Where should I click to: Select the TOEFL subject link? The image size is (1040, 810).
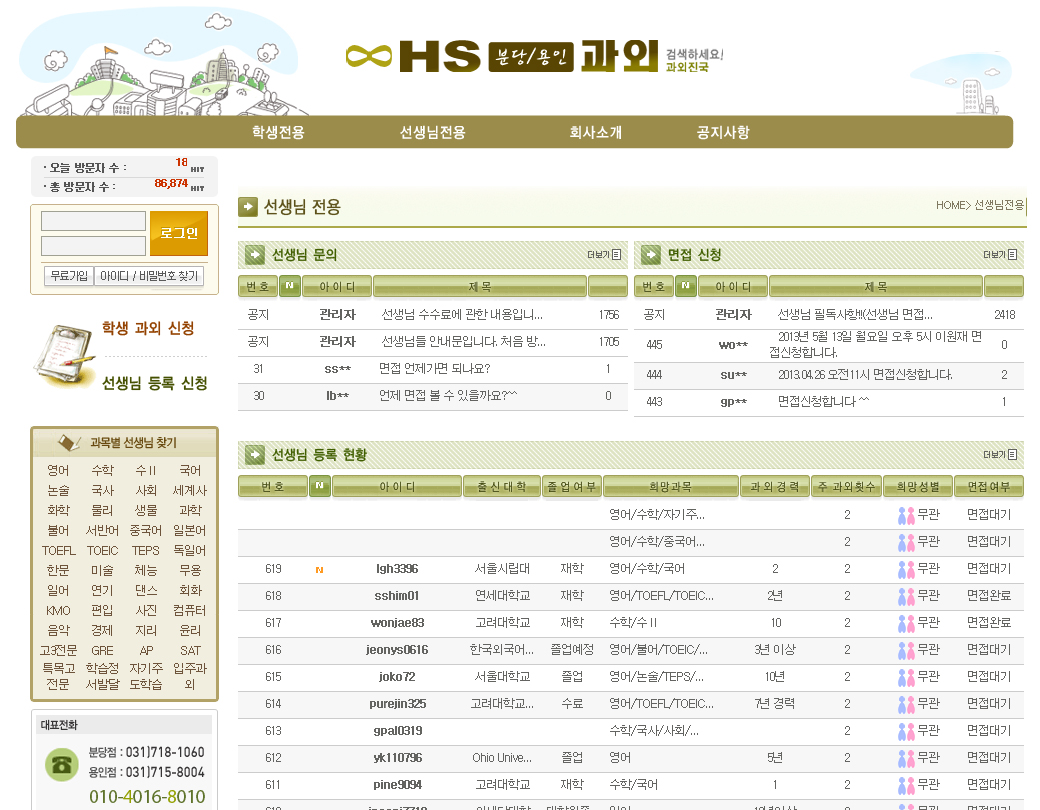tap(58, 550)
